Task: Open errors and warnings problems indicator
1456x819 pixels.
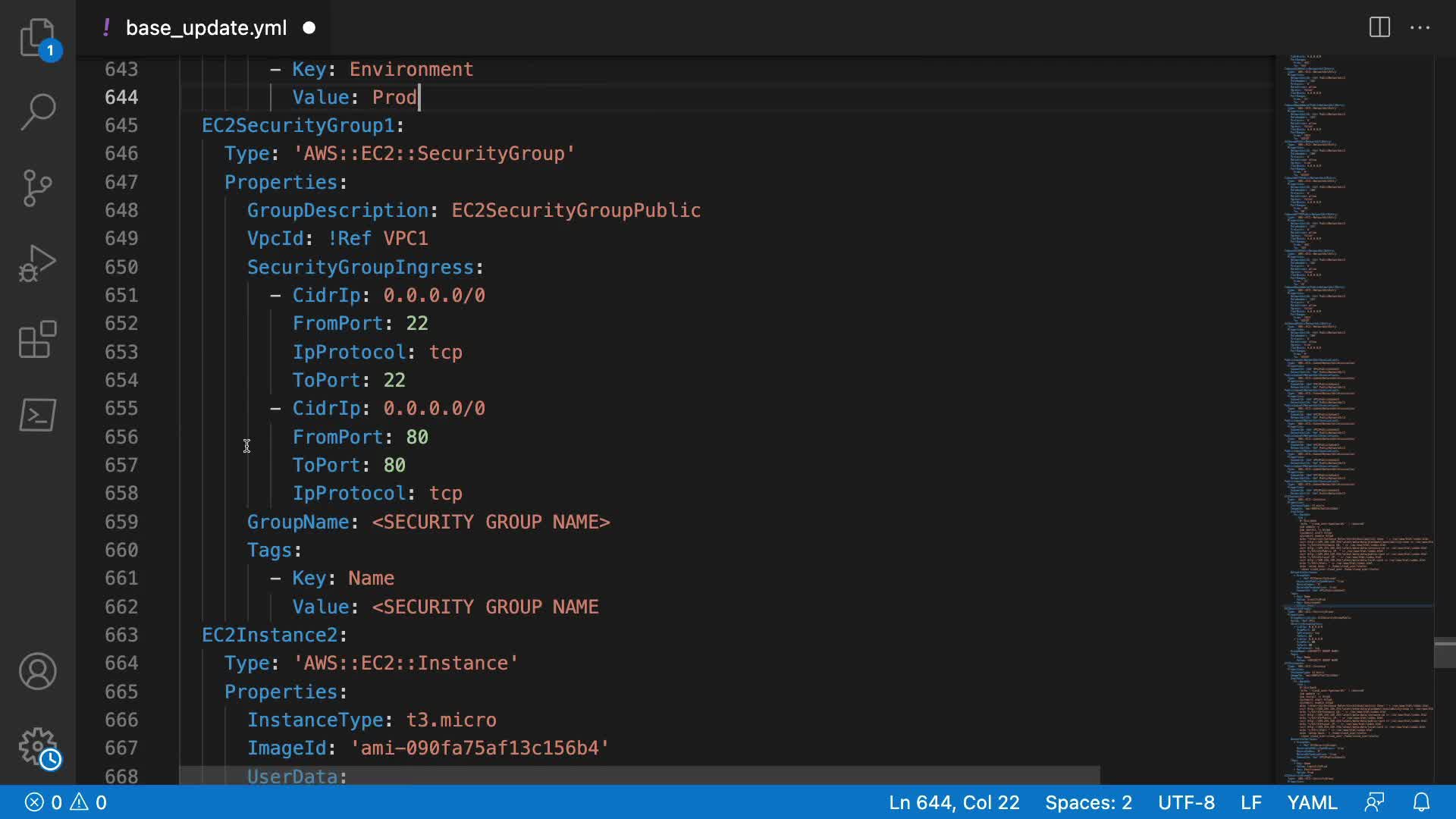Action: point(66,802)
